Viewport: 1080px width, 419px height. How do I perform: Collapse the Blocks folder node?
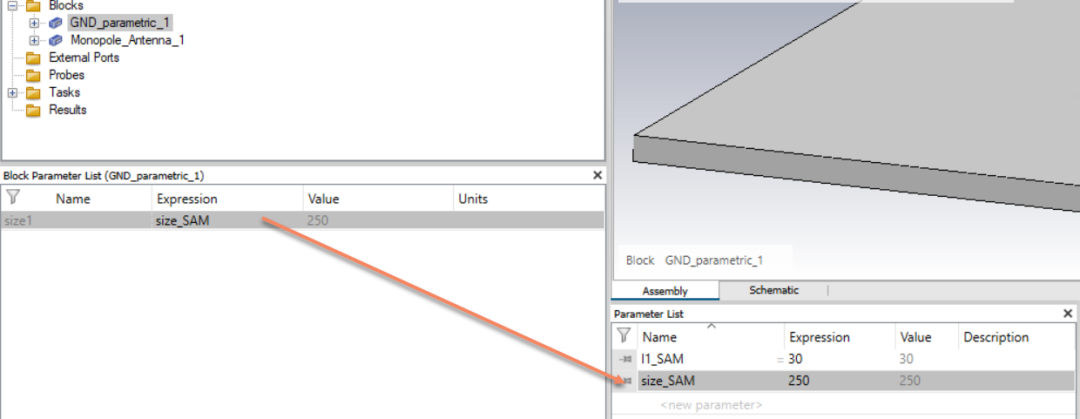coord(13,5)
